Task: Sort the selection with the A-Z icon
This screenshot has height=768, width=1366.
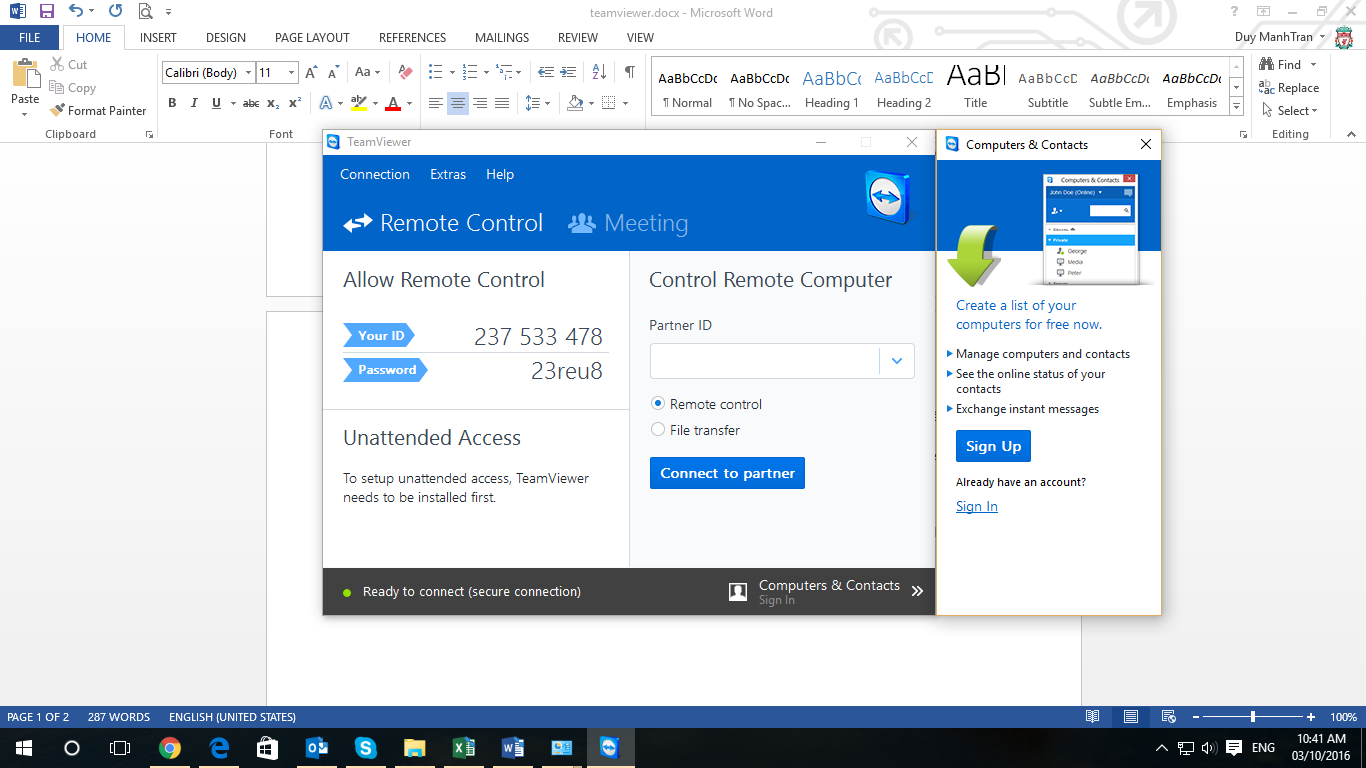Action: point(599,72)
